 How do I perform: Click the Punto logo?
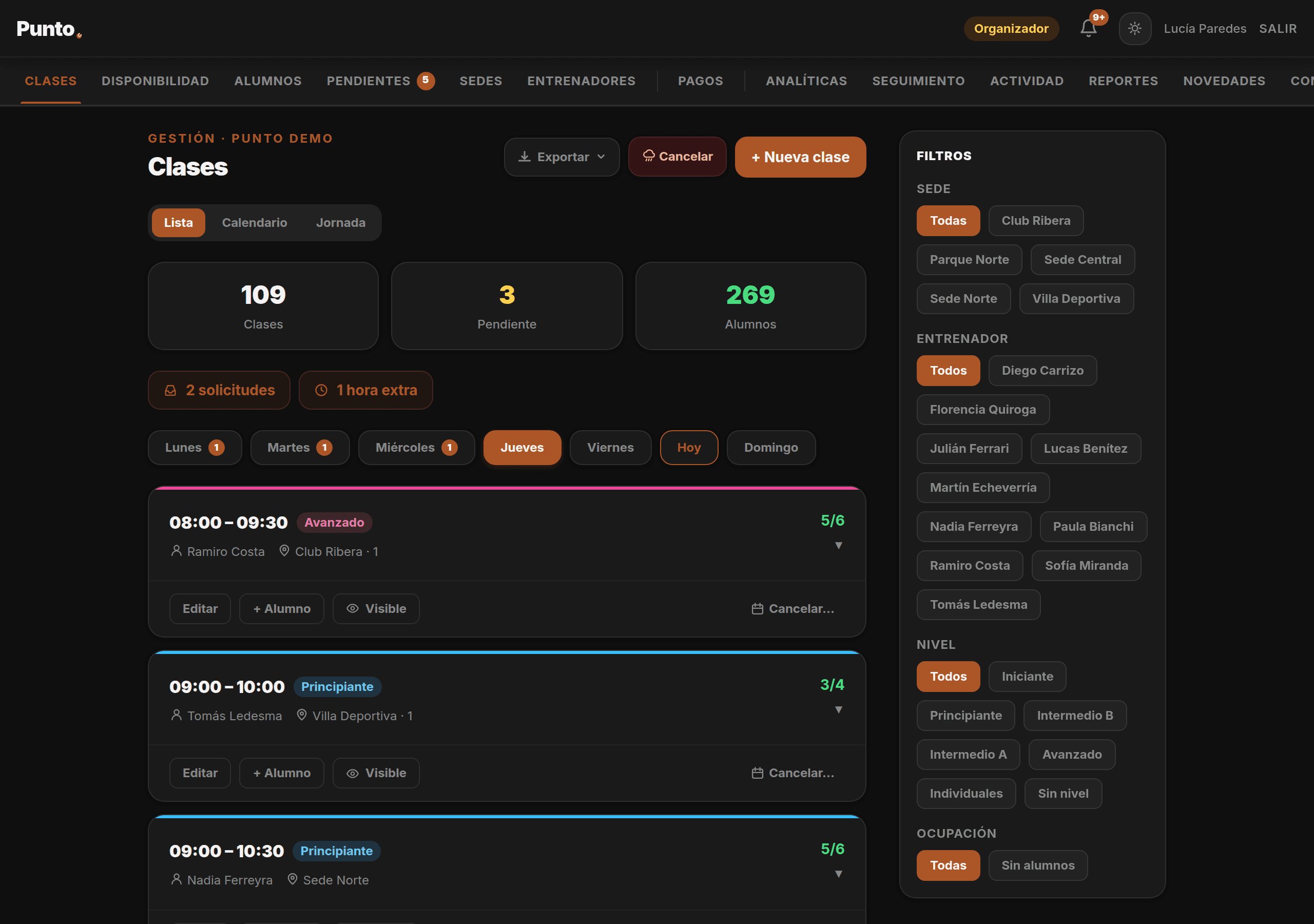point(49,29)
